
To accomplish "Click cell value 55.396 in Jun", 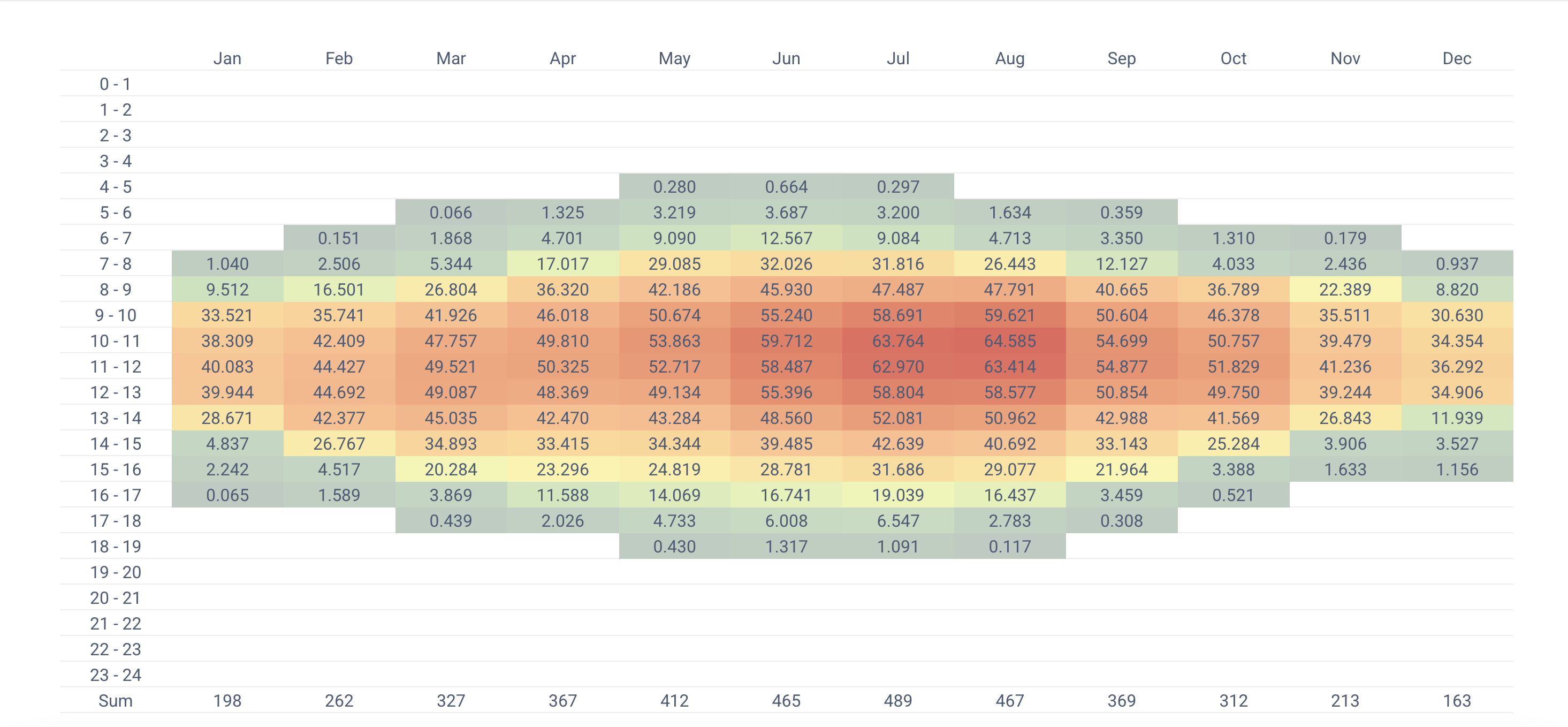I will 787,392.
